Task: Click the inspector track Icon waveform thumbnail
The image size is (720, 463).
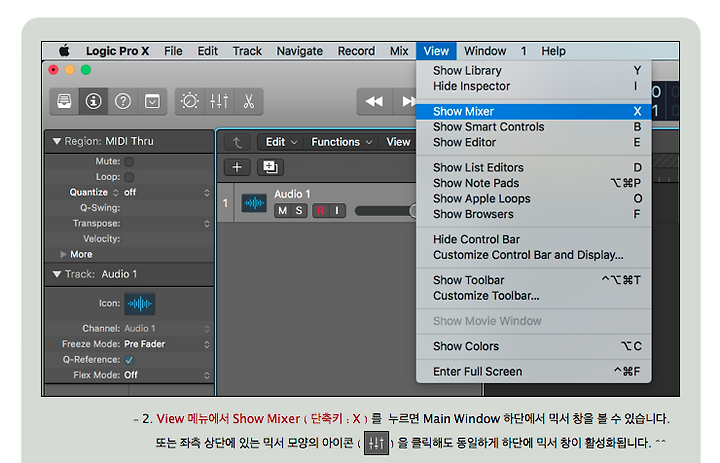Action: click(x=140, y=304)
